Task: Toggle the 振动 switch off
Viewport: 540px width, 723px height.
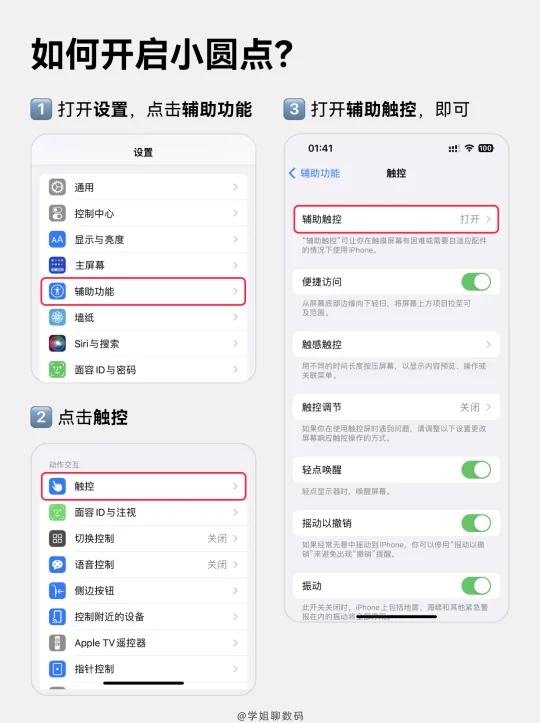Action: pyautogui.click(x=476, y=586)
